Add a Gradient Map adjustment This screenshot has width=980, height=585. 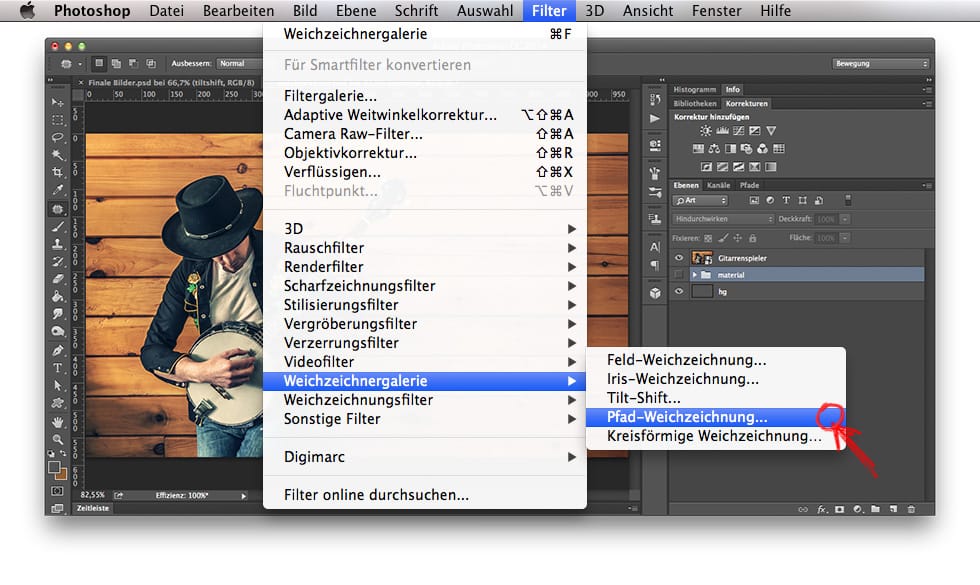pyautogui.click(x=771, y=167)
